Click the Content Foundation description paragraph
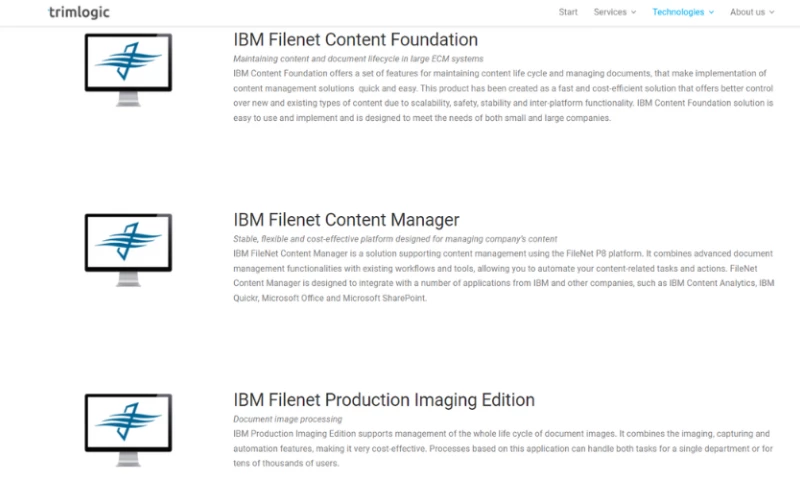The image size is (800, 480). pyautogui.click(x=500, y=95)
